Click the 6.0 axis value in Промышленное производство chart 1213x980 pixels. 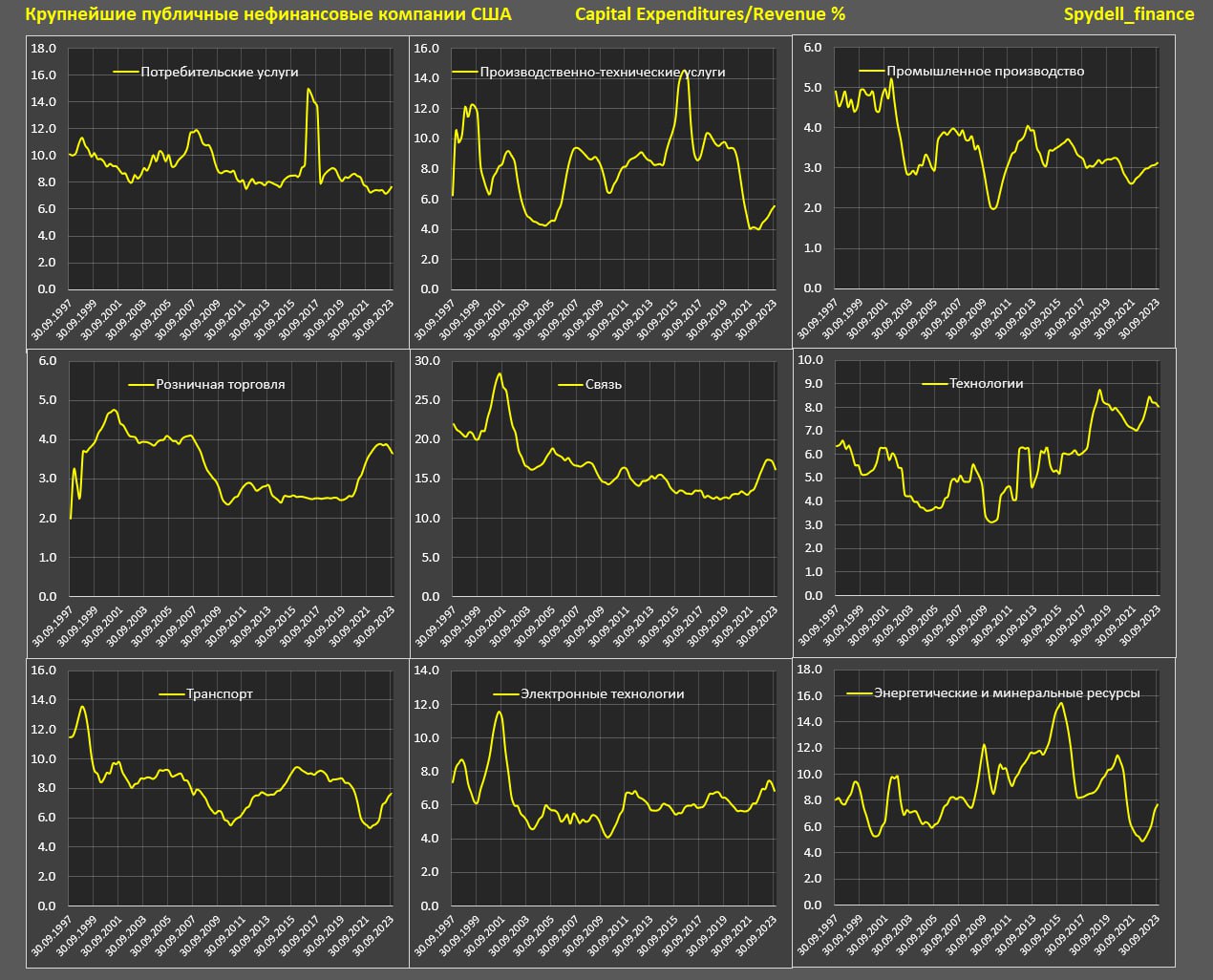point(814,48)
